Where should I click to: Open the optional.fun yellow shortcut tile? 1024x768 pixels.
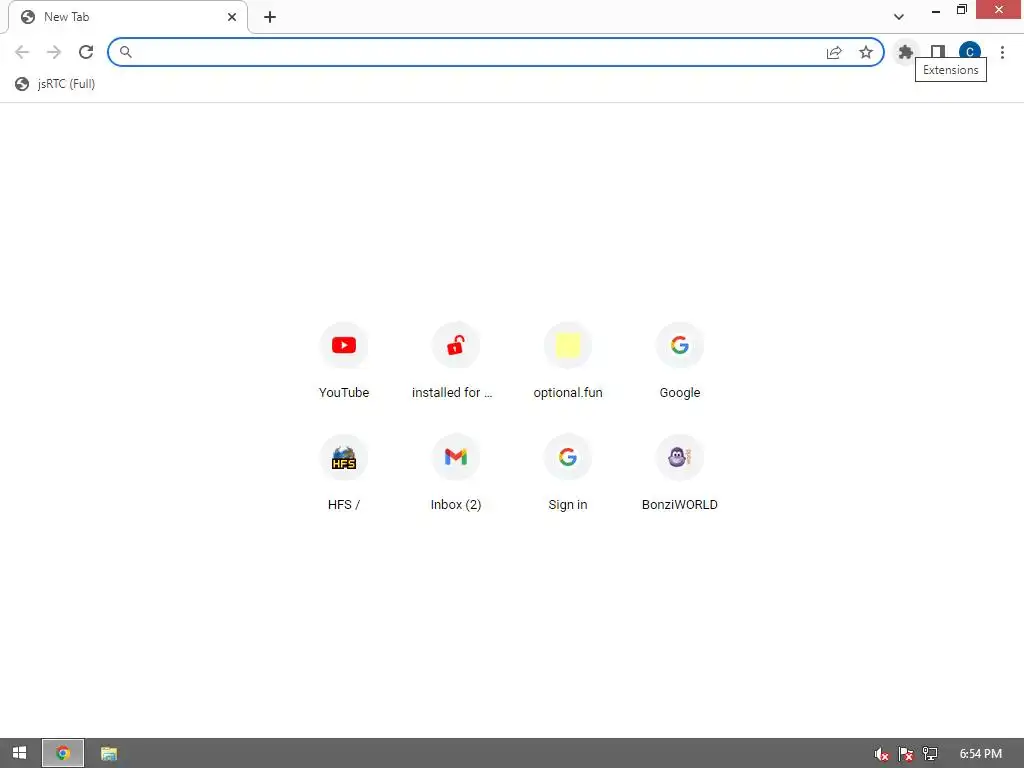pos(568,360)
